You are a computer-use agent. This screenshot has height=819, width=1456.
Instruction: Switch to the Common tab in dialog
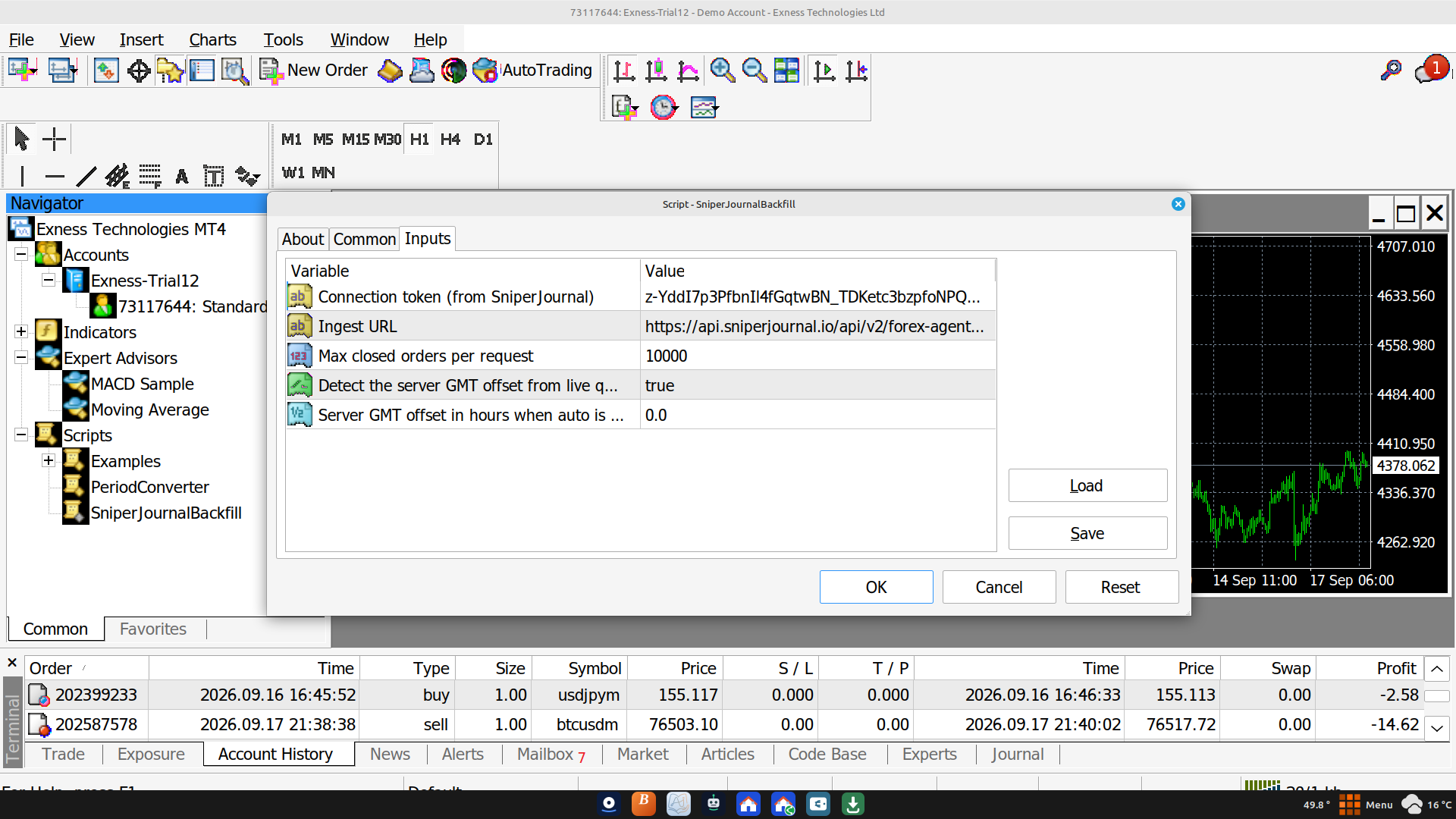tap(365, 239)
